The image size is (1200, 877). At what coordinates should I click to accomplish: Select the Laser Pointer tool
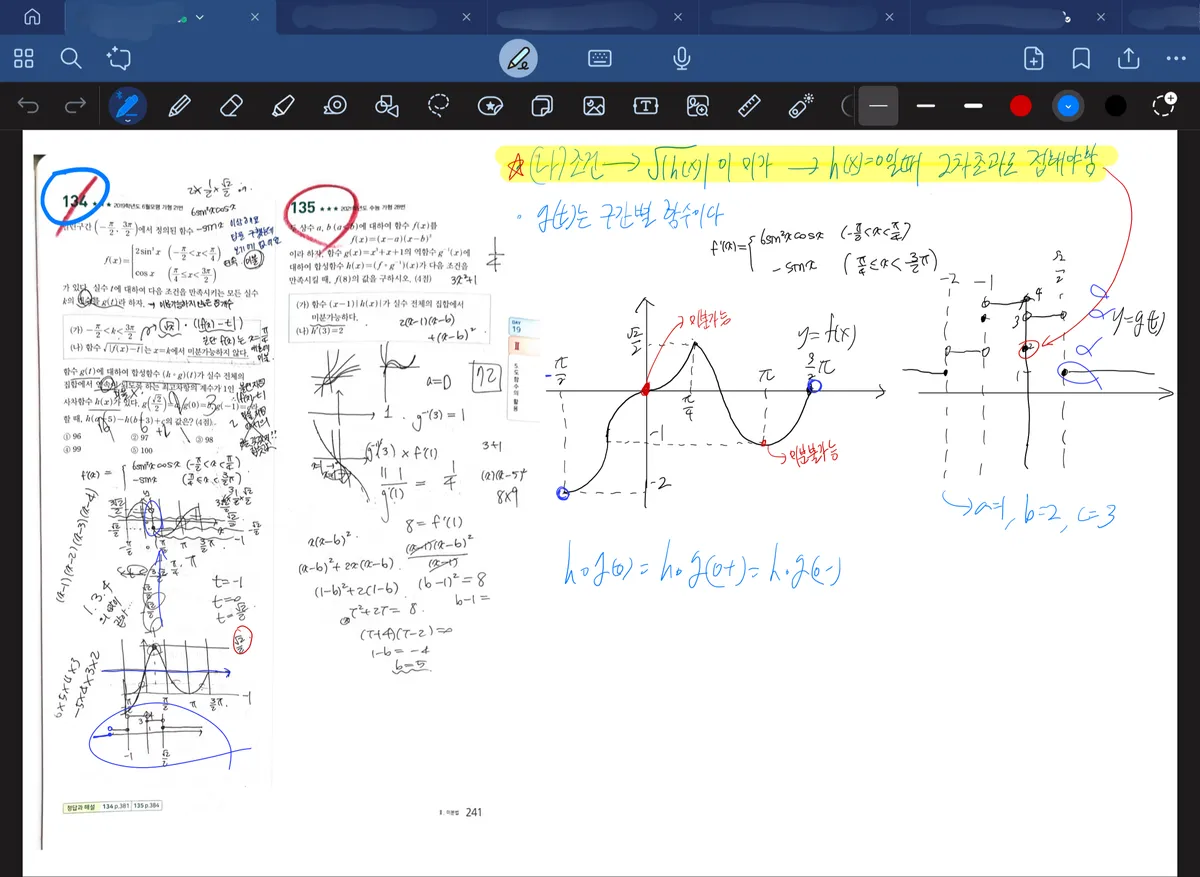[802, 105]
